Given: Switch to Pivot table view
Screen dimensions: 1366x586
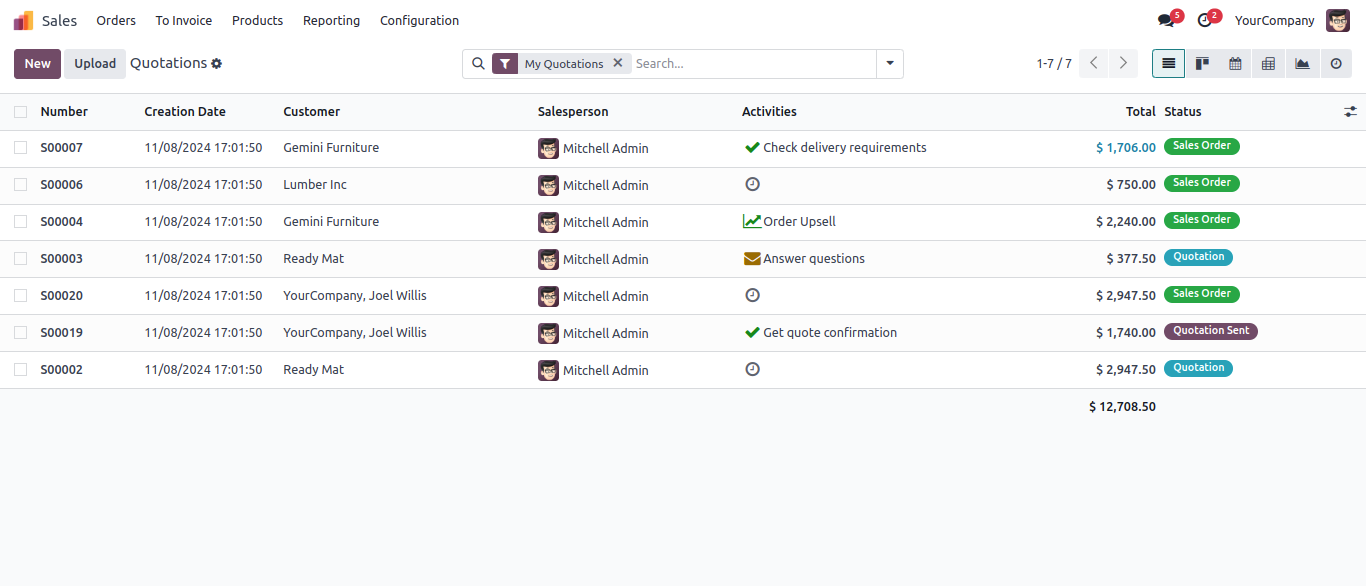Looking at the screenshot, I should pyautogui.click(x=1268, y=64).
